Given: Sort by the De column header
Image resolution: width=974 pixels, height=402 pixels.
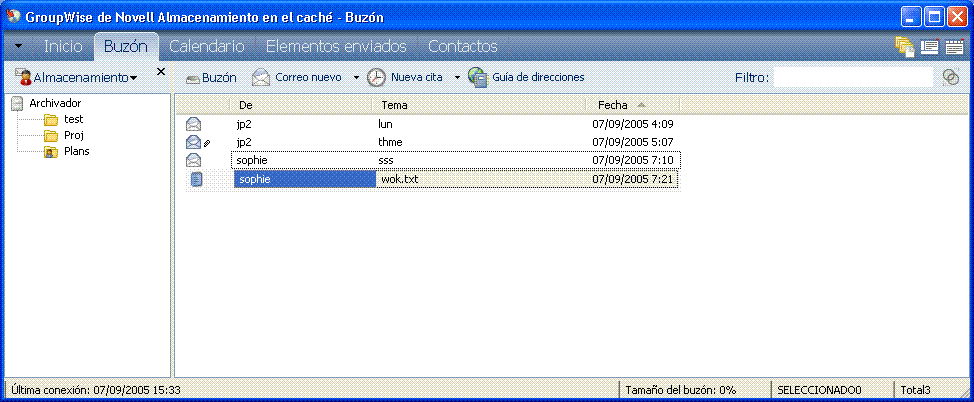Looking at the screenshot, I should pos(301,105).
